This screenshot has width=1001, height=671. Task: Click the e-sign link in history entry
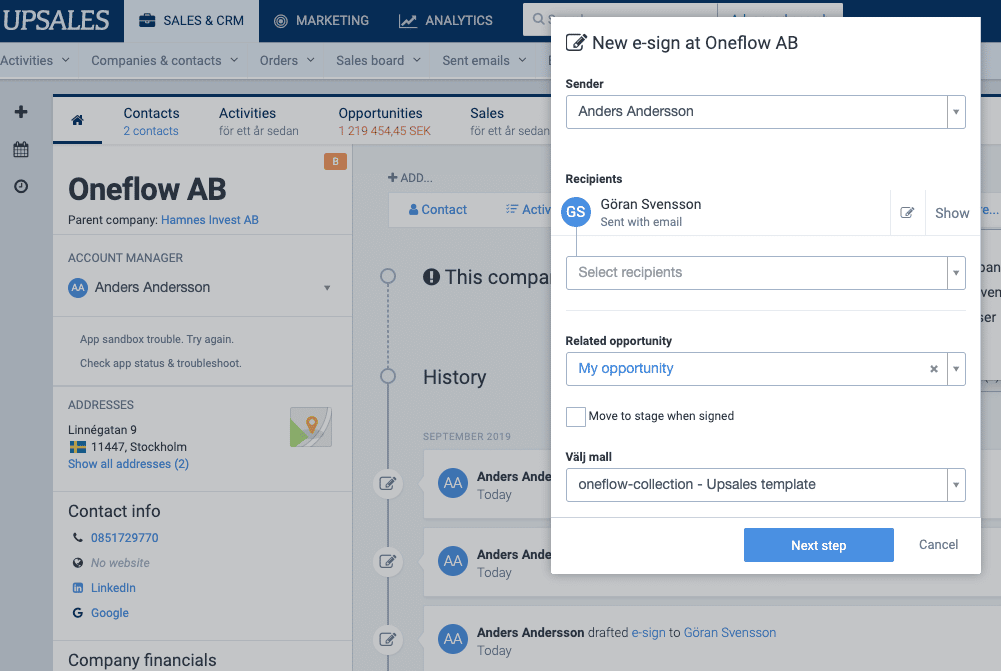click(648, 633)
